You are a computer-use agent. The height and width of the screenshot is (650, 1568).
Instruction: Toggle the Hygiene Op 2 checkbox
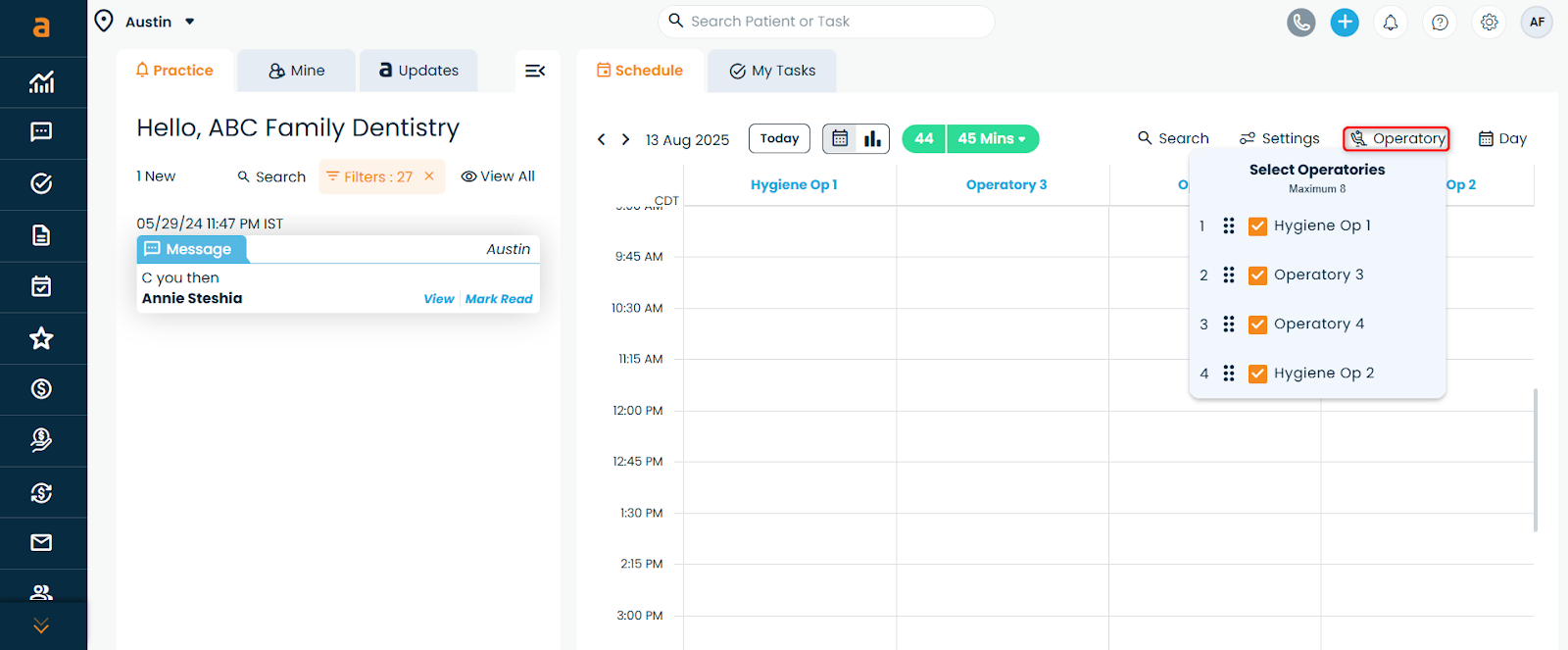pos(1257,374)
